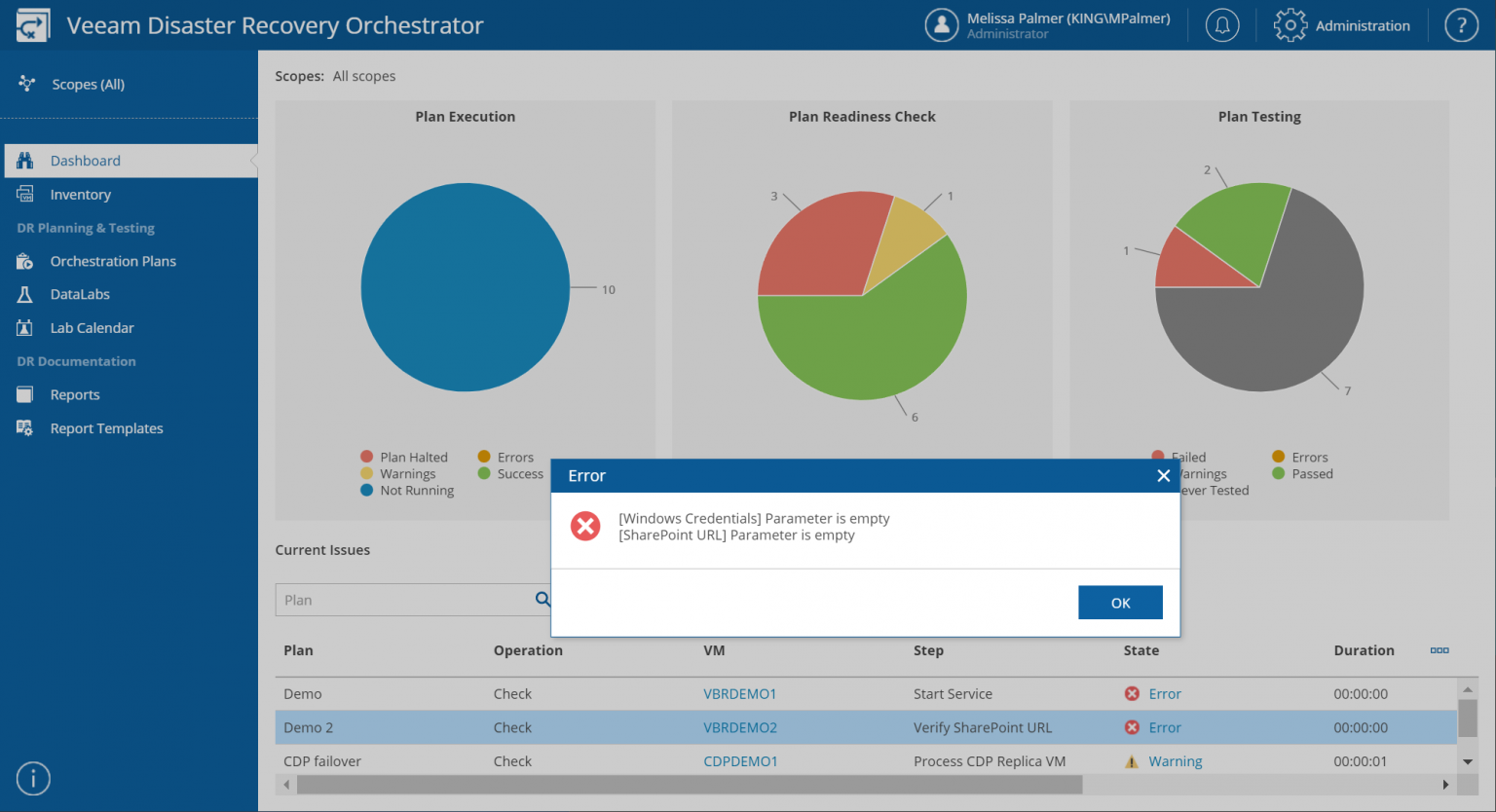Run the search with the magnifier icon
This screenshot has height=812, width=1496.
(x=542, y=600)
